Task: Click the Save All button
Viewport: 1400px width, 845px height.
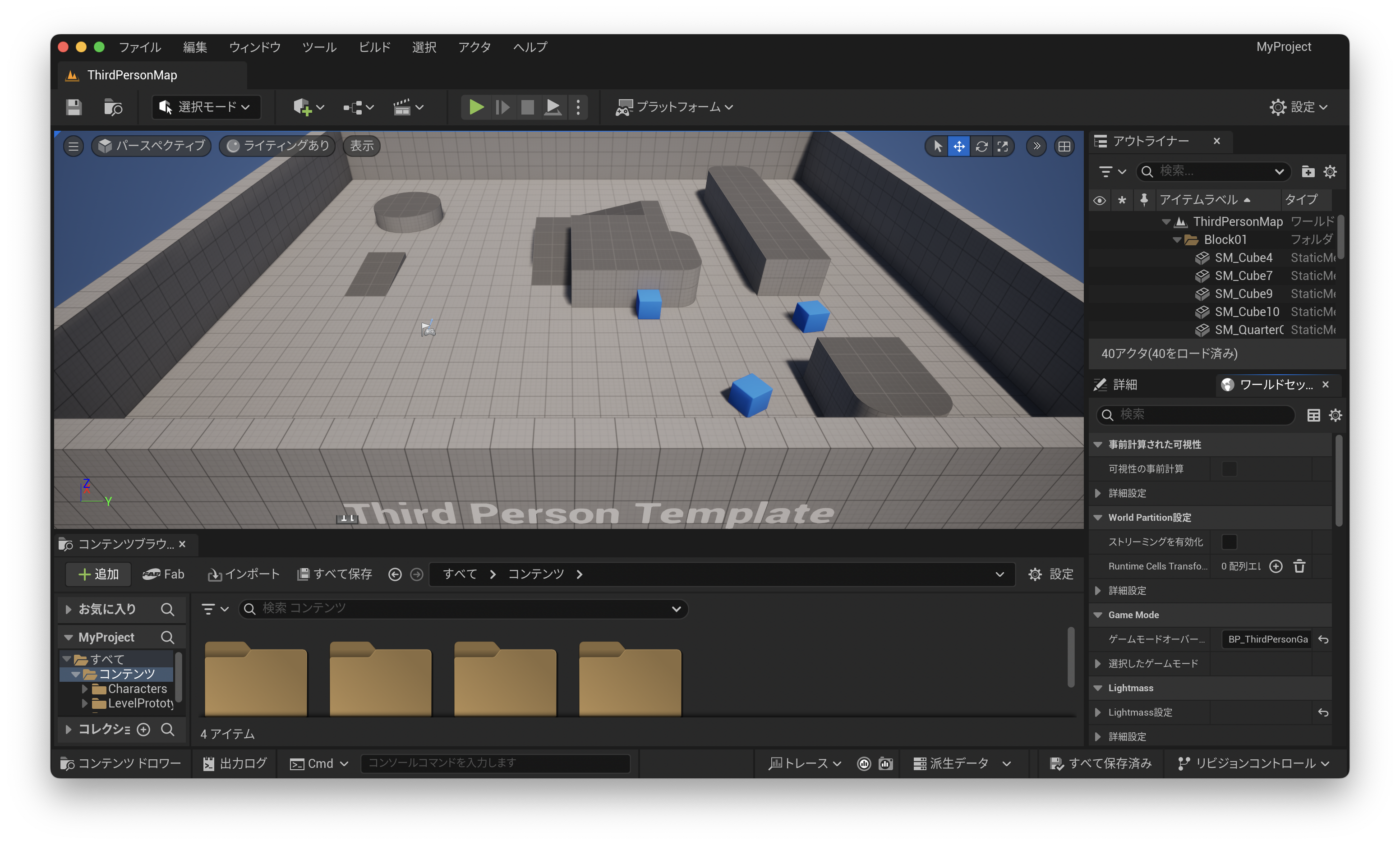Action: tap(335, 574)
